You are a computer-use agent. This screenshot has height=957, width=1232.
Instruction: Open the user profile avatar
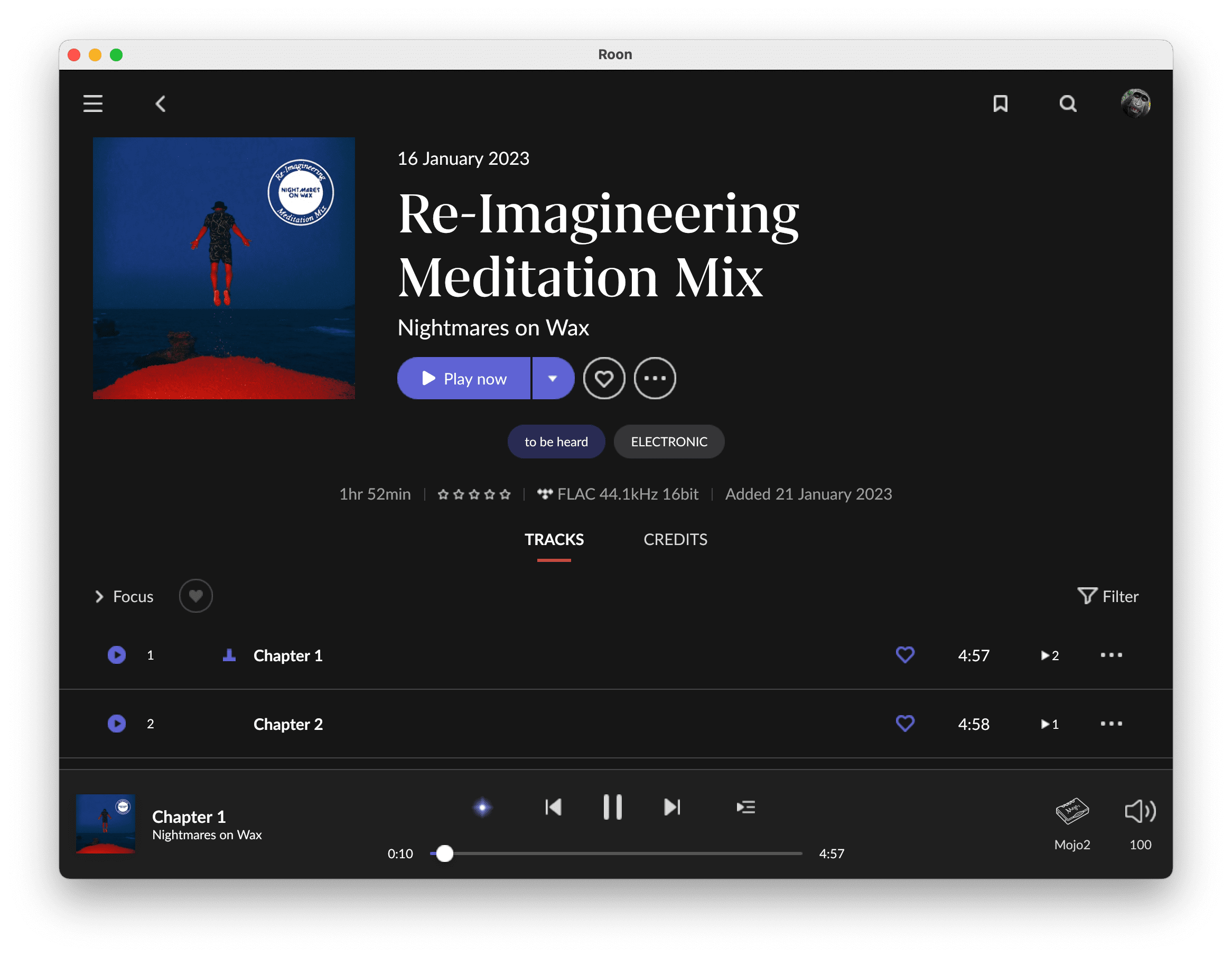click(x=1135, y=104)
